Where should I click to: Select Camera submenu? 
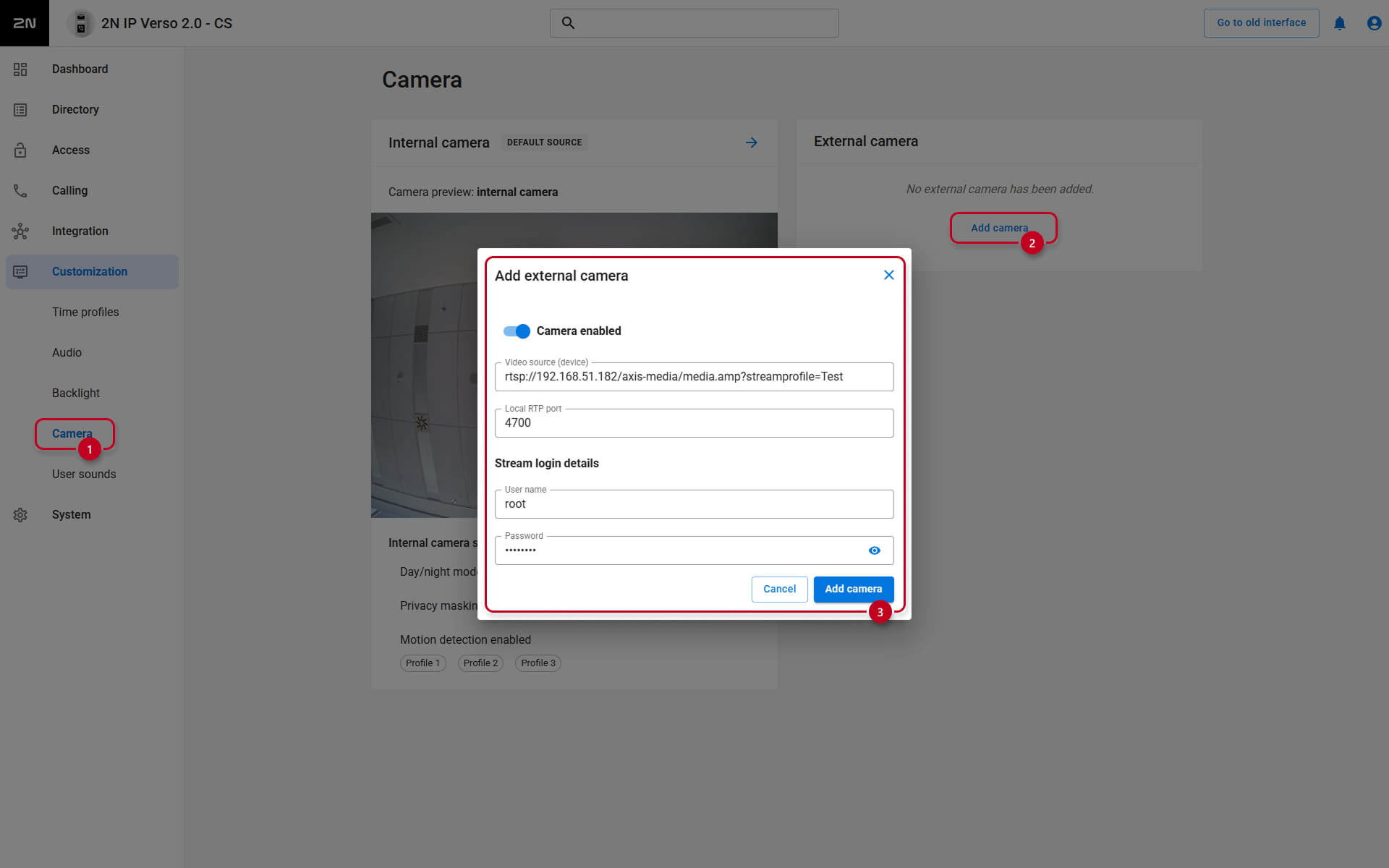click(x=72, y=434)
